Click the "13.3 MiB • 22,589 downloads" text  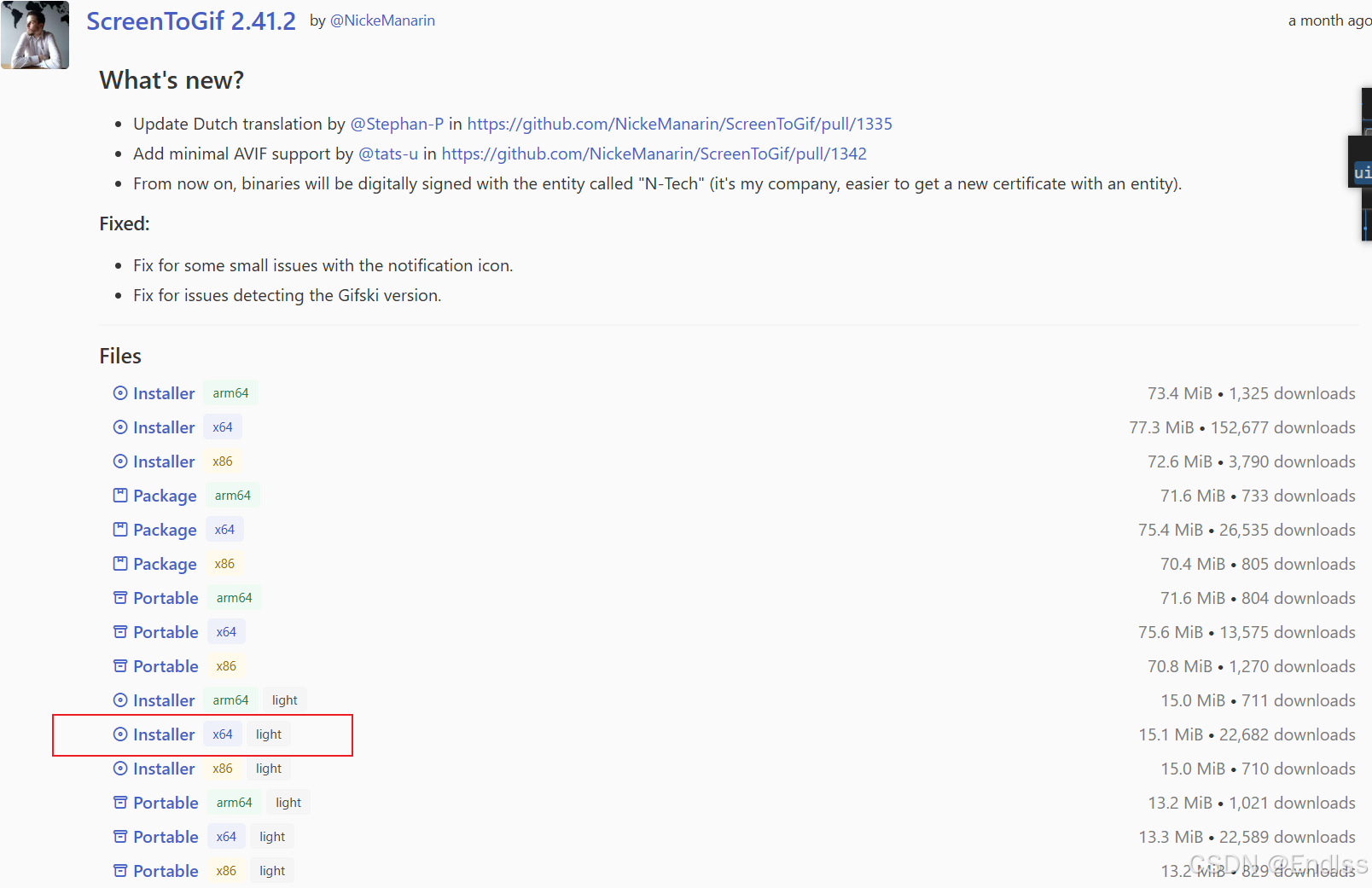point(1247,837)
